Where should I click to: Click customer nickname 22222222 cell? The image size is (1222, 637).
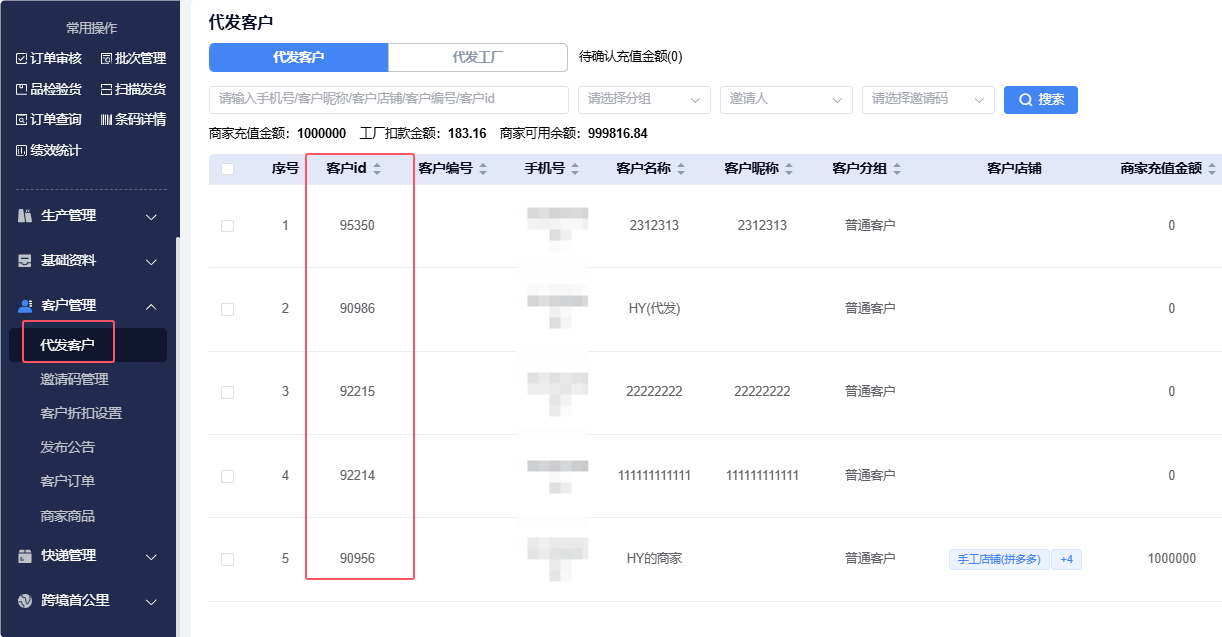click(762, 392)
